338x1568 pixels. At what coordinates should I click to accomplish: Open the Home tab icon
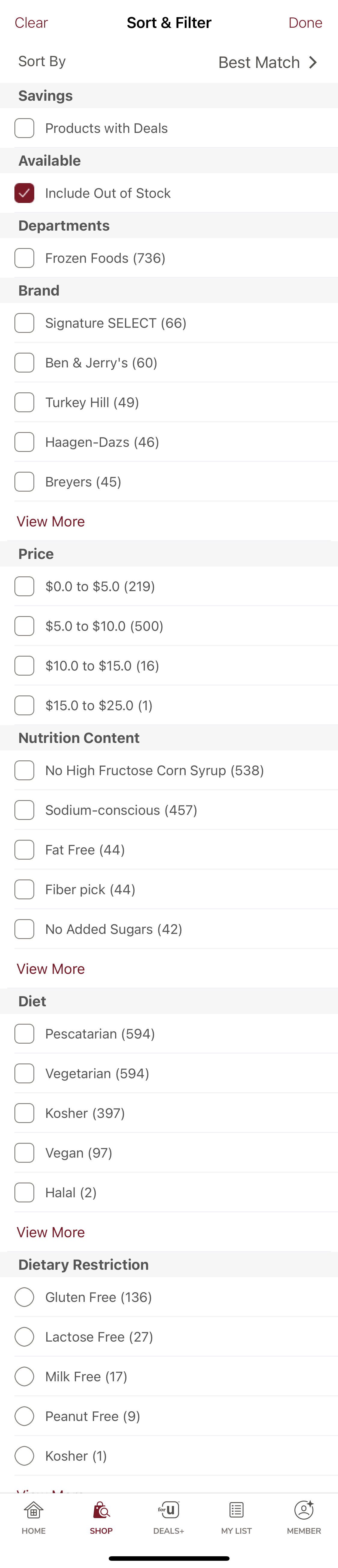(33, 1510)
